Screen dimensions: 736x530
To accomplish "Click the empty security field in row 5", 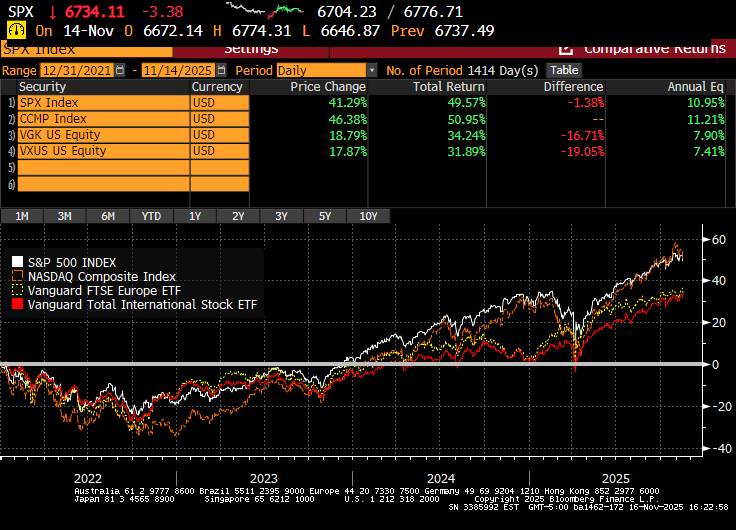I will 103,168.
